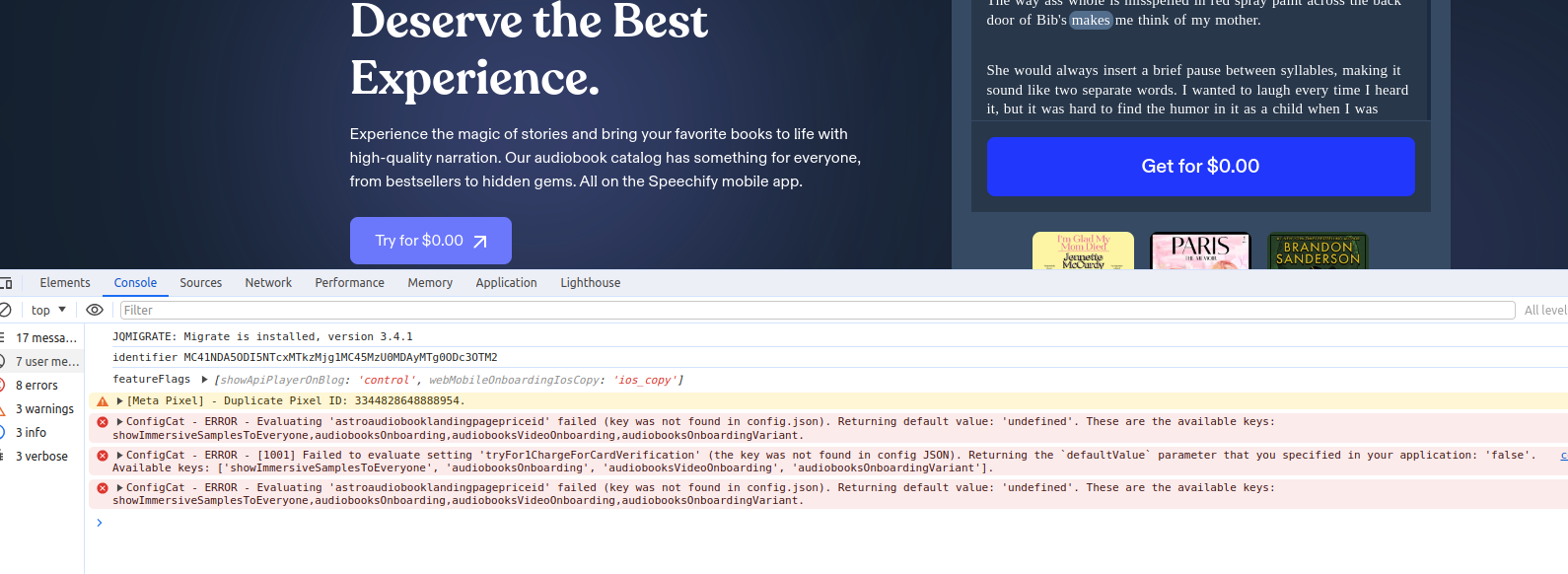Click the red error icon on first ConfigCat row
1568x574 pixels.
(103, 422)
